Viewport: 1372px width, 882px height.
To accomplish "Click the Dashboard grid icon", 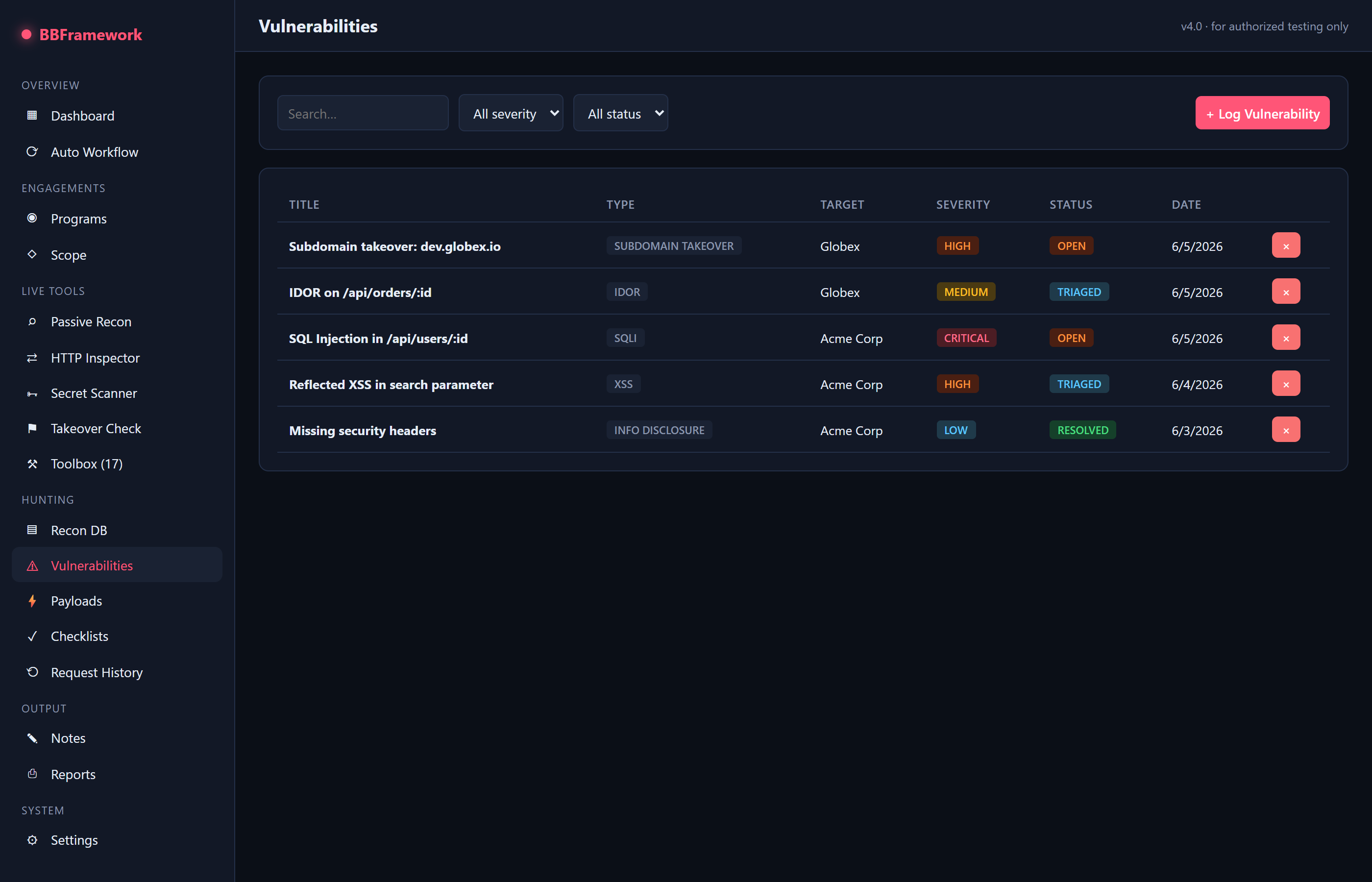I will pos(32,116).
